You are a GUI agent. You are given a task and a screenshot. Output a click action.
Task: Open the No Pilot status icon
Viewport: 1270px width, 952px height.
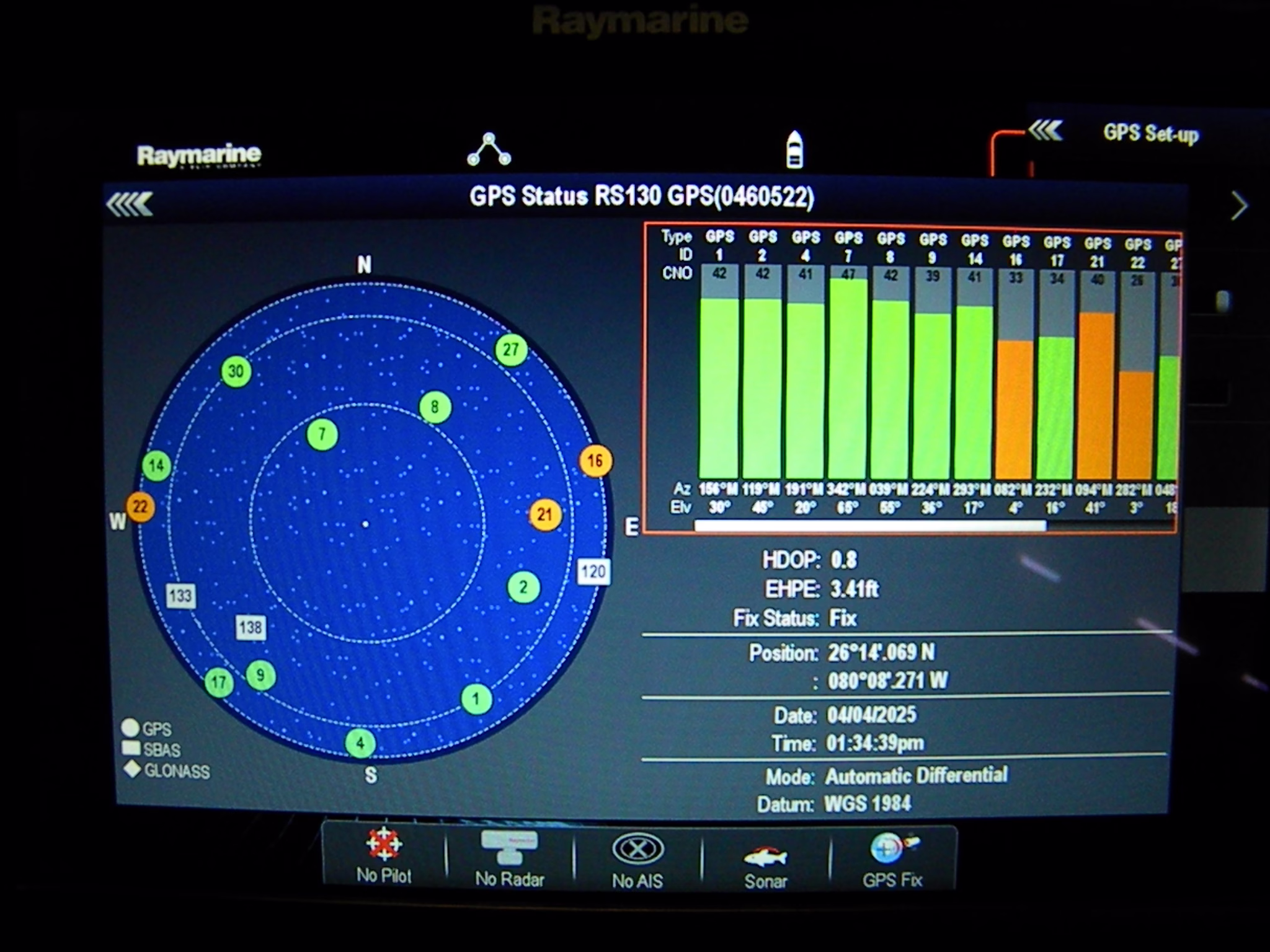point(384,856)
